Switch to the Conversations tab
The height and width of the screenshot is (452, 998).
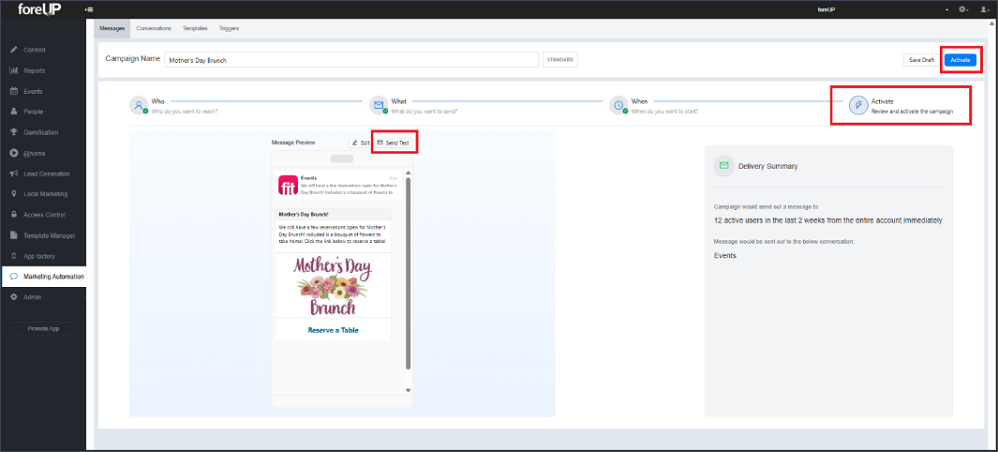[153, 29]
